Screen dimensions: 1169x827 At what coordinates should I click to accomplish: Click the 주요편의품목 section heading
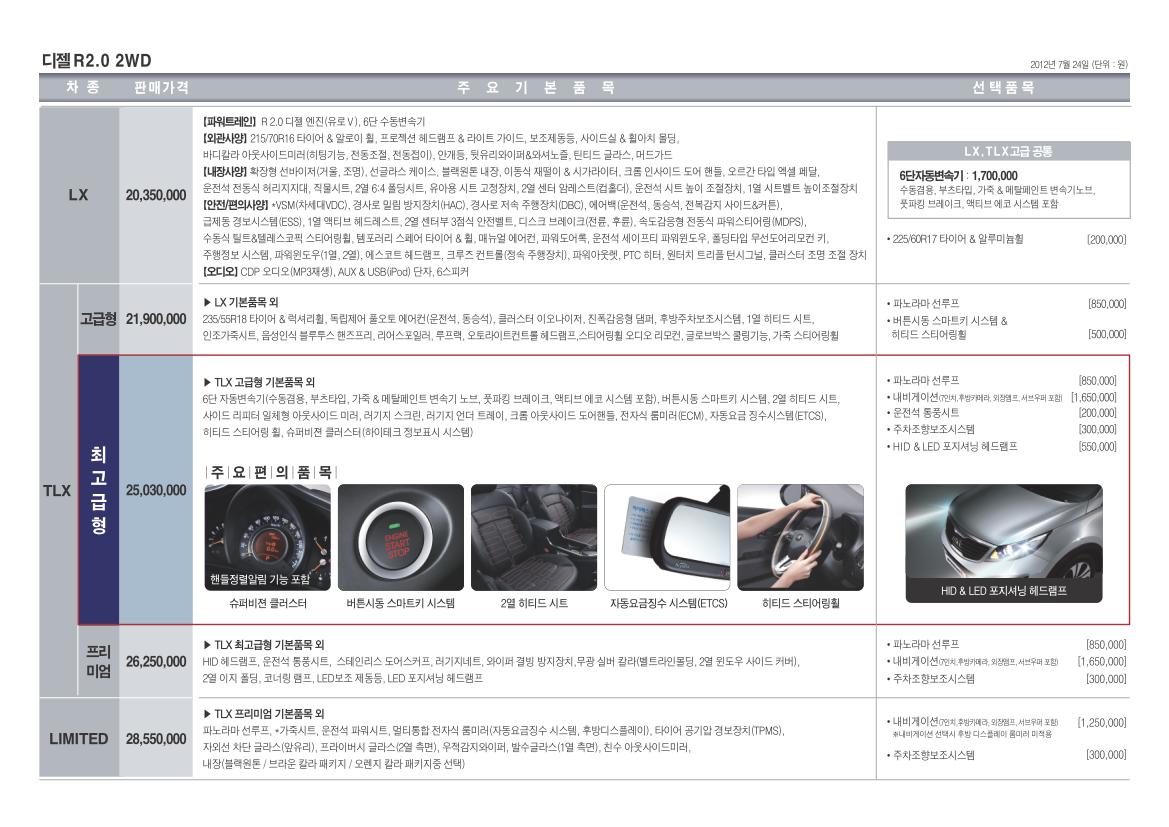coord(270,470)
